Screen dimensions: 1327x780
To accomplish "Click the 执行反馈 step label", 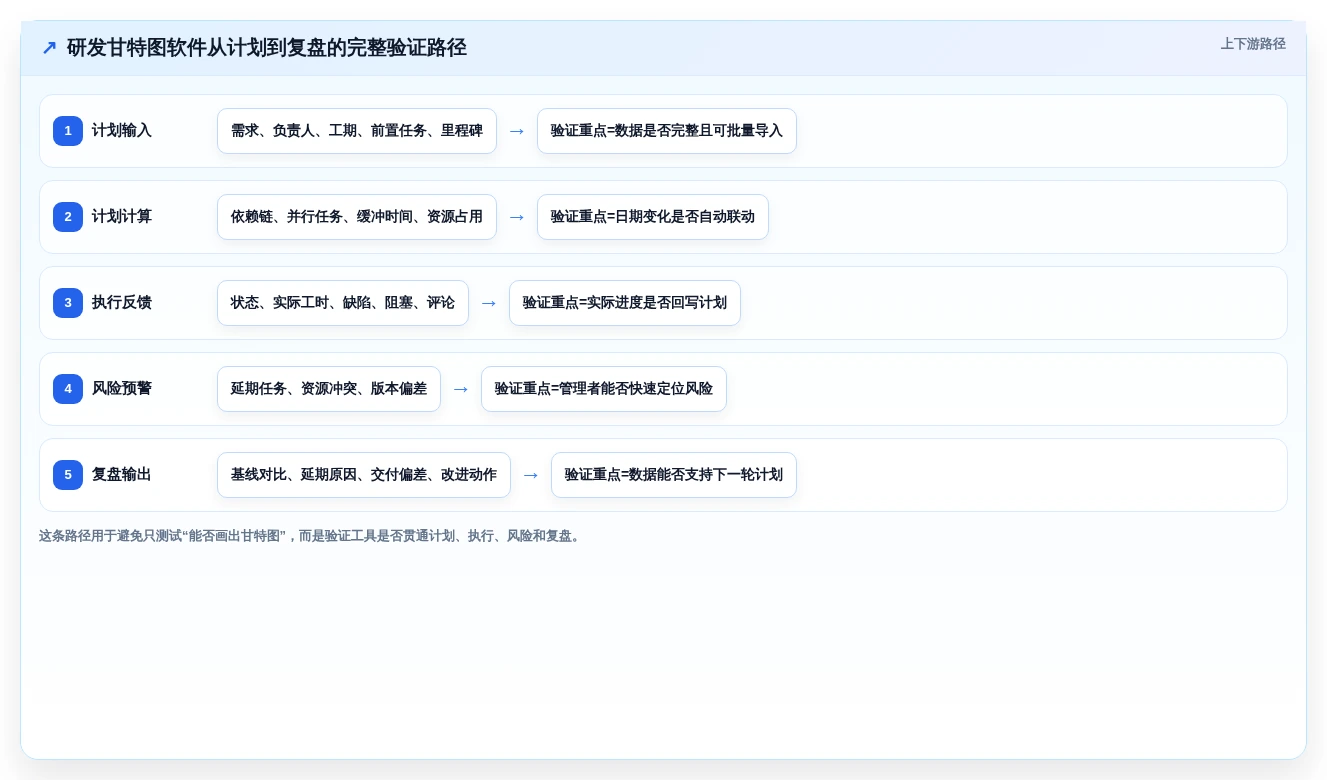I will point(122,303).
